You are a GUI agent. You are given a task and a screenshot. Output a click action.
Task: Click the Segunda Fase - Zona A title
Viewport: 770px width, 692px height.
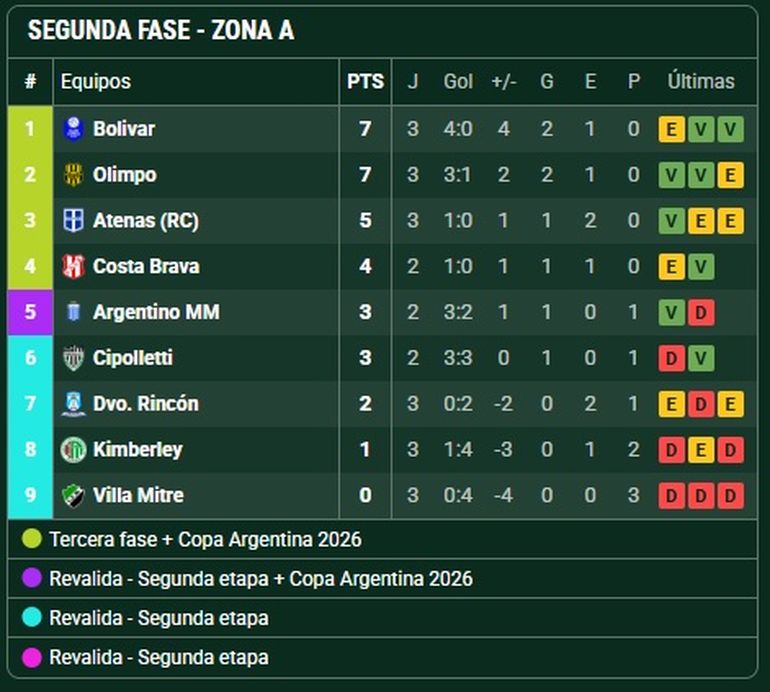[x=161, y=30]
